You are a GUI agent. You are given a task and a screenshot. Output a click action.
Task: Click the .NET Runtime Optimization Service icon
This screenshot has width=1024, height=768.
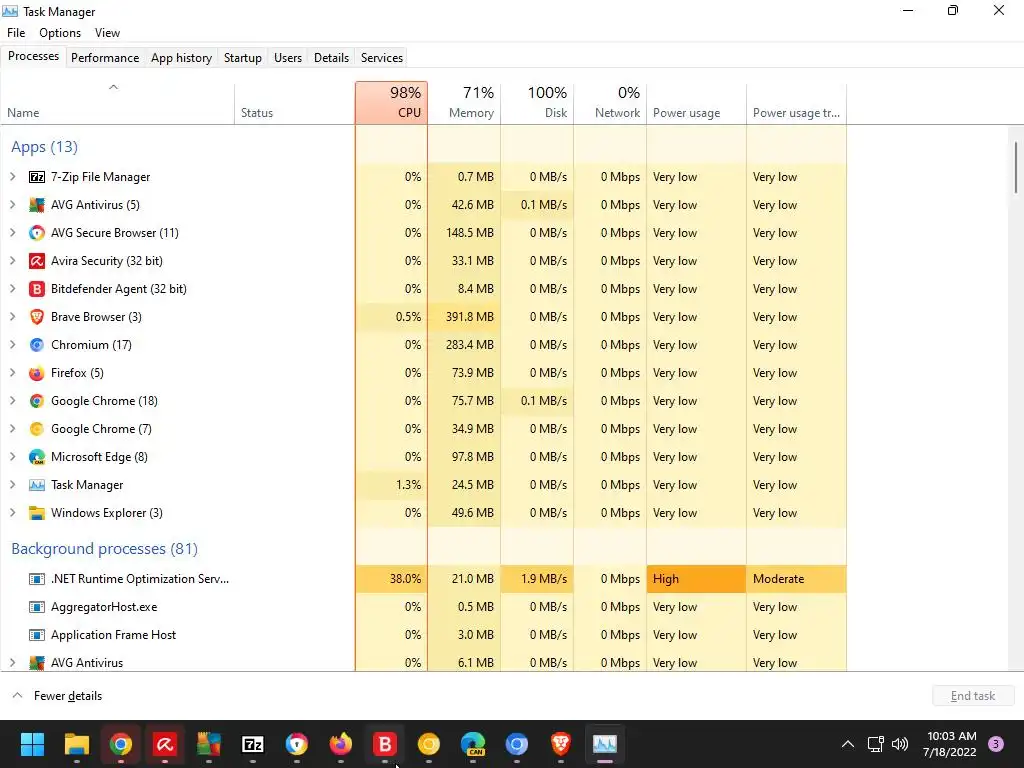(37, 579)
